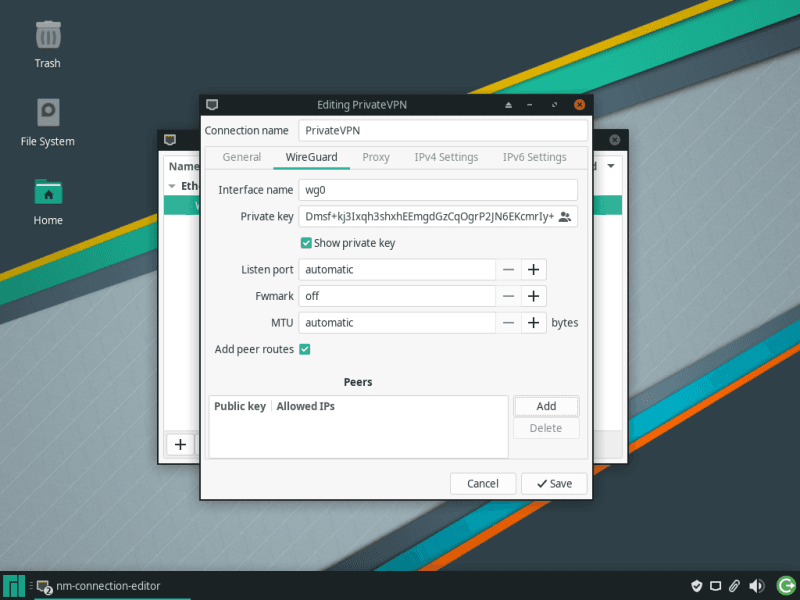
Task: Toggle the Add peer routes checkbox
Action: 305,349
